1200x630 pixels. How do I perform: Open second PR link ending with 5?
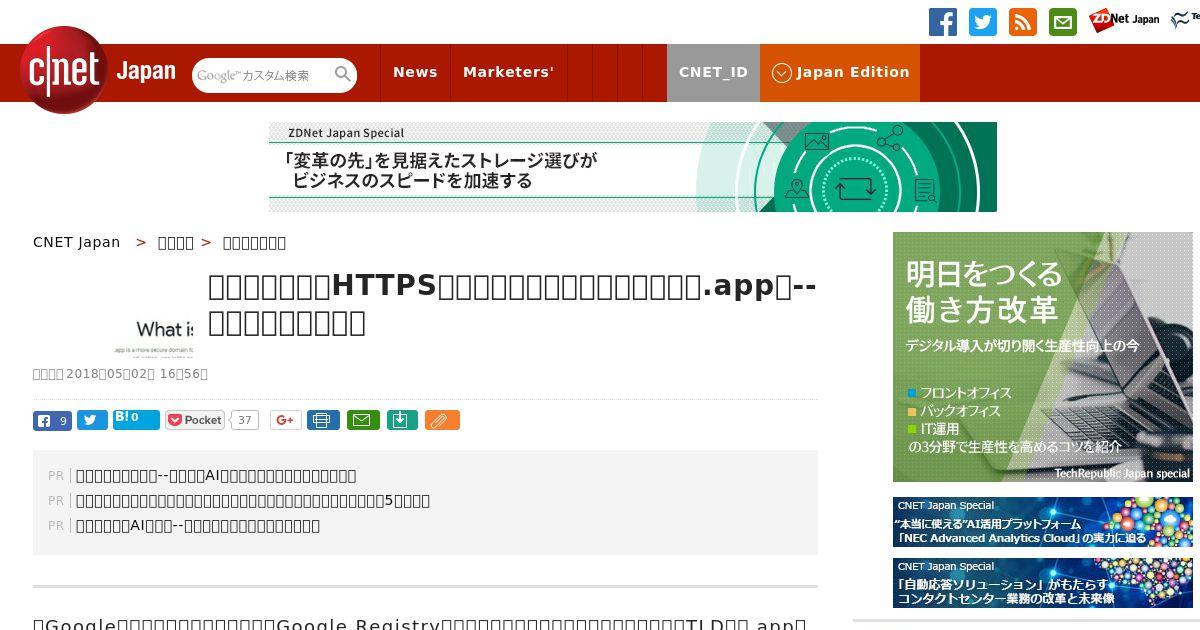pyautogui.click(x=253, y=501)
